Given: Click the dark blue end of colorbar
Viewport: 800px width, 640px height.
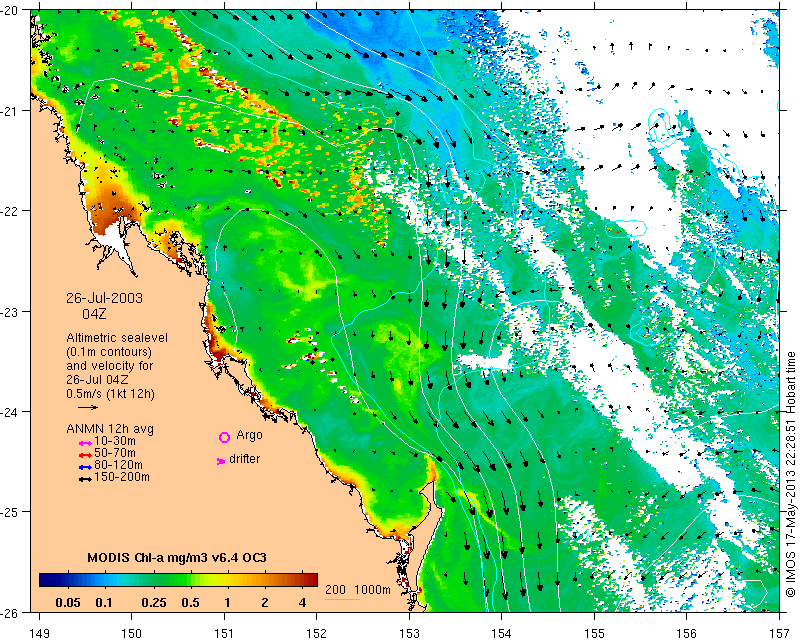Looking at the screenshot, I should click(x=46, y=580).
